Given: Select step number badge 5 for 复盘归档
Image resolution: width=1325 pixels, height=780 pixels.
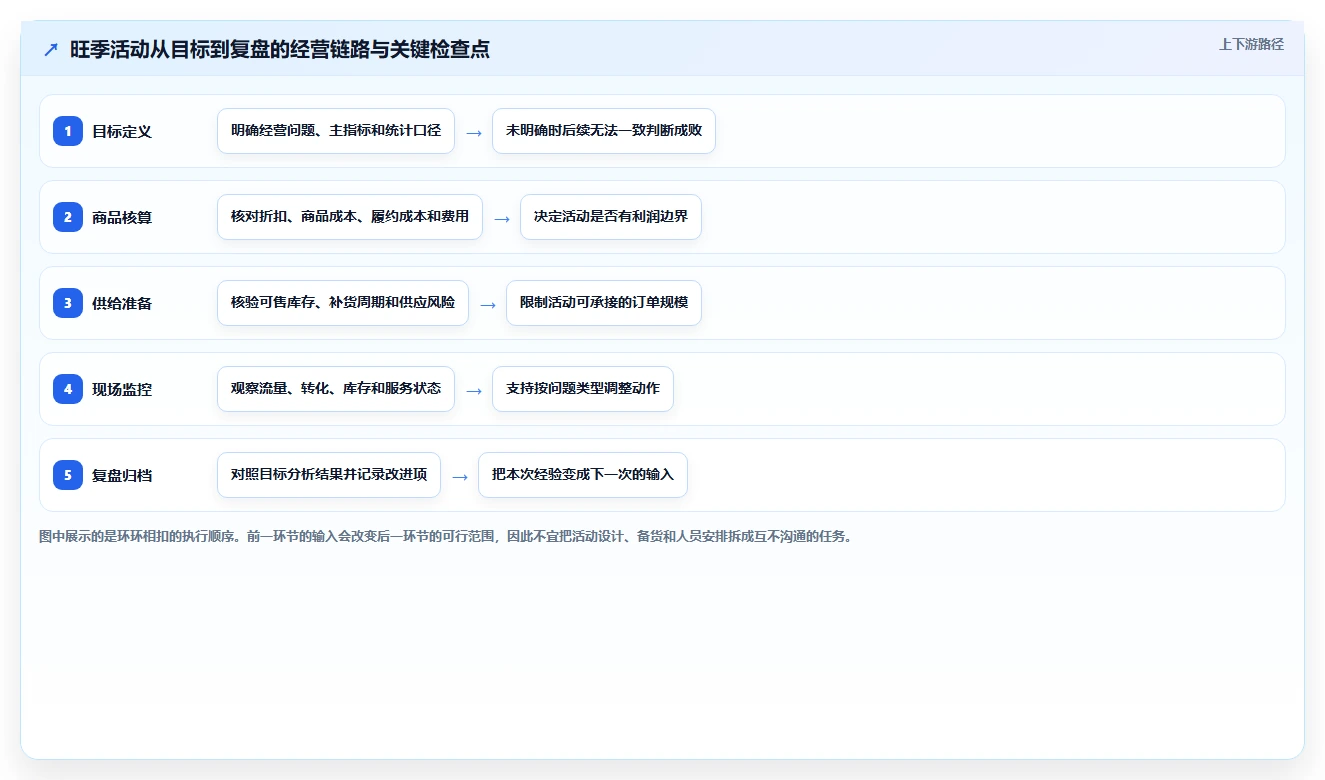Looking at the screenshot, I should pos(68,475).
